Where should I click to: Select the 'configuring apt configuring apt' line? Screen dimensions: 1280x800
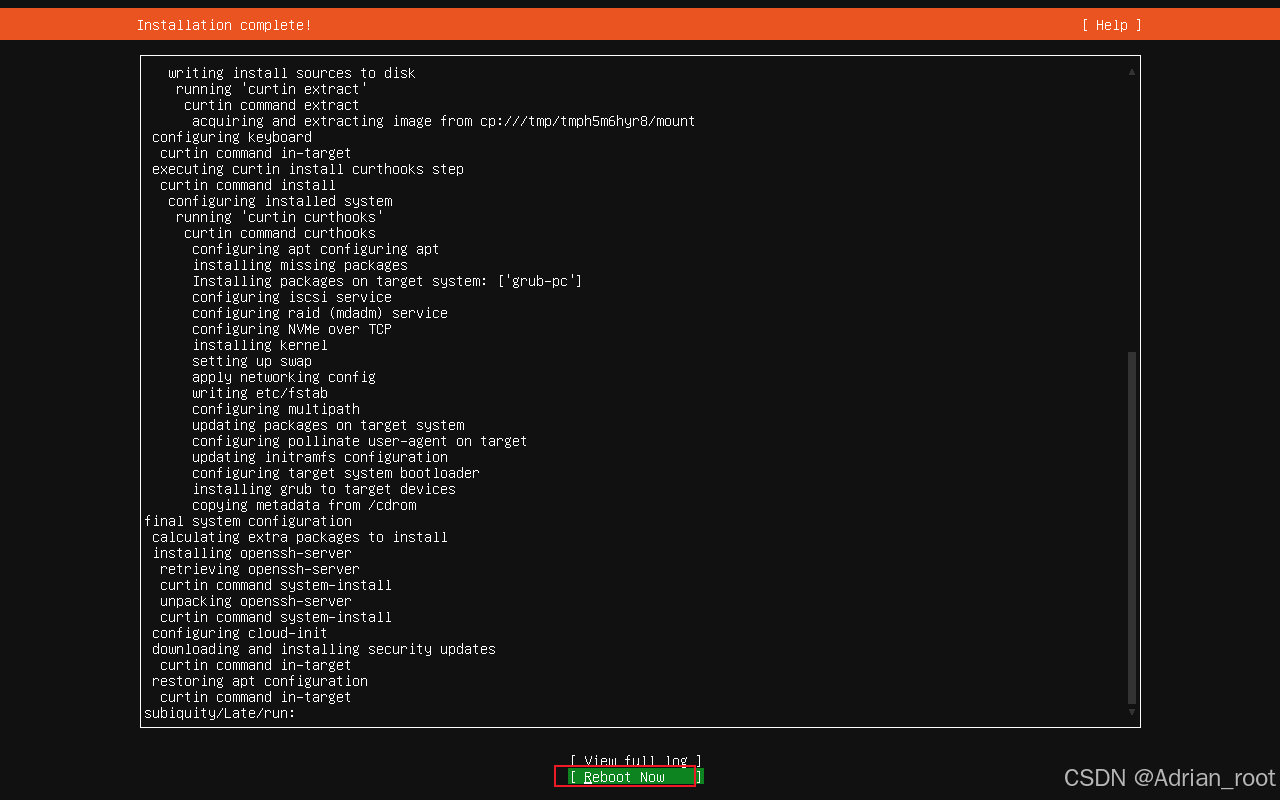[x=316, y=249]
